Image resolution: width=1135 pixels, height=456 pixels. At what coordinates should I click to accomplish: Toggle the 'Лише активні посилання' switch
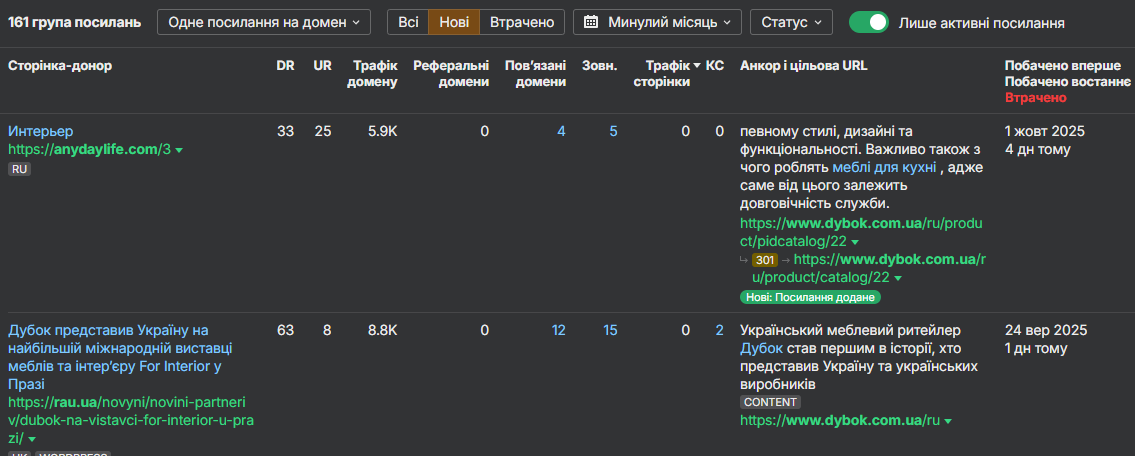(868, 22)
